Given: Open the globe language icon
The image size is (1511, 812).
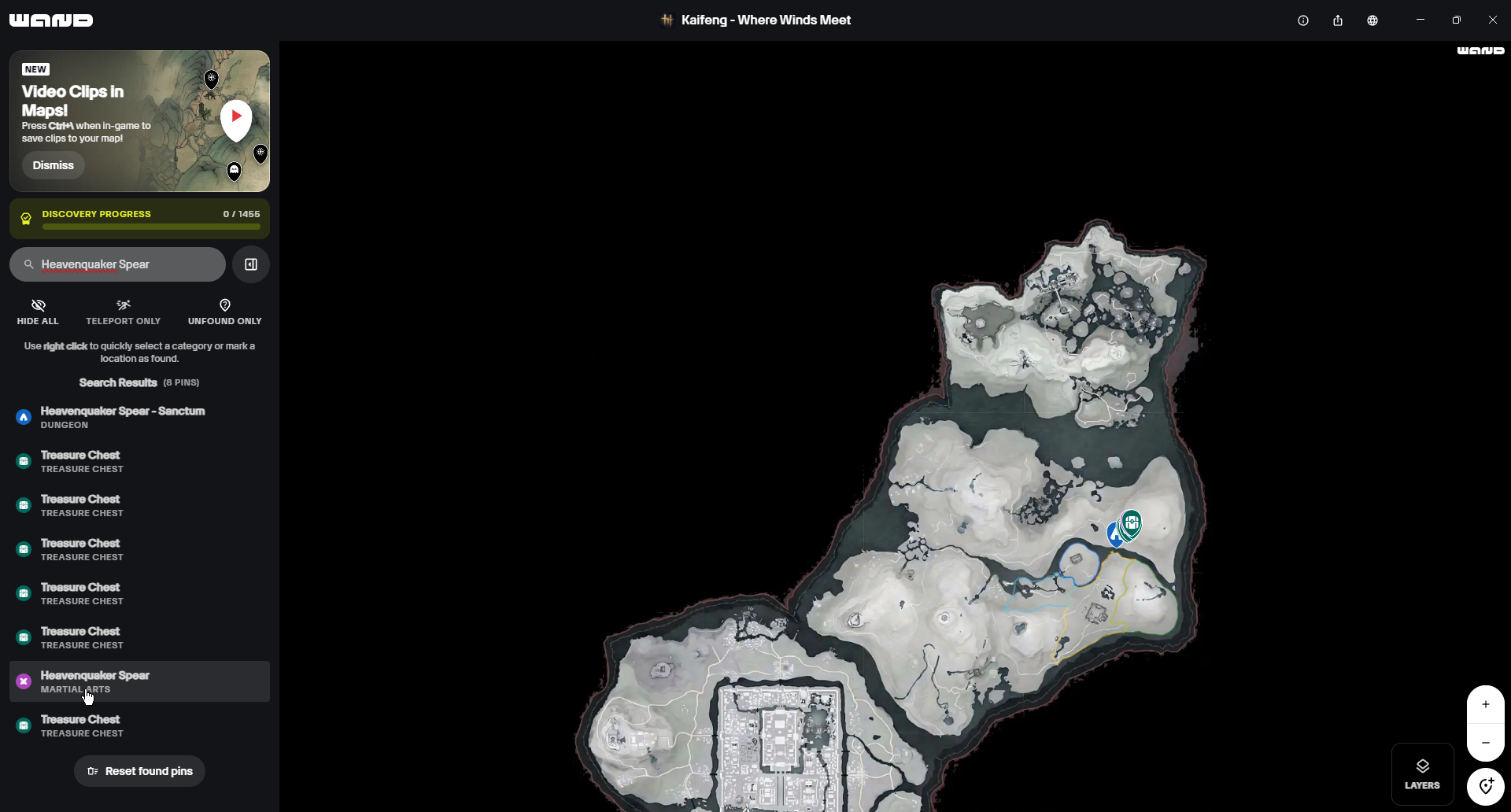Looking at the screenshot, I should click(x=1372, y=20).
